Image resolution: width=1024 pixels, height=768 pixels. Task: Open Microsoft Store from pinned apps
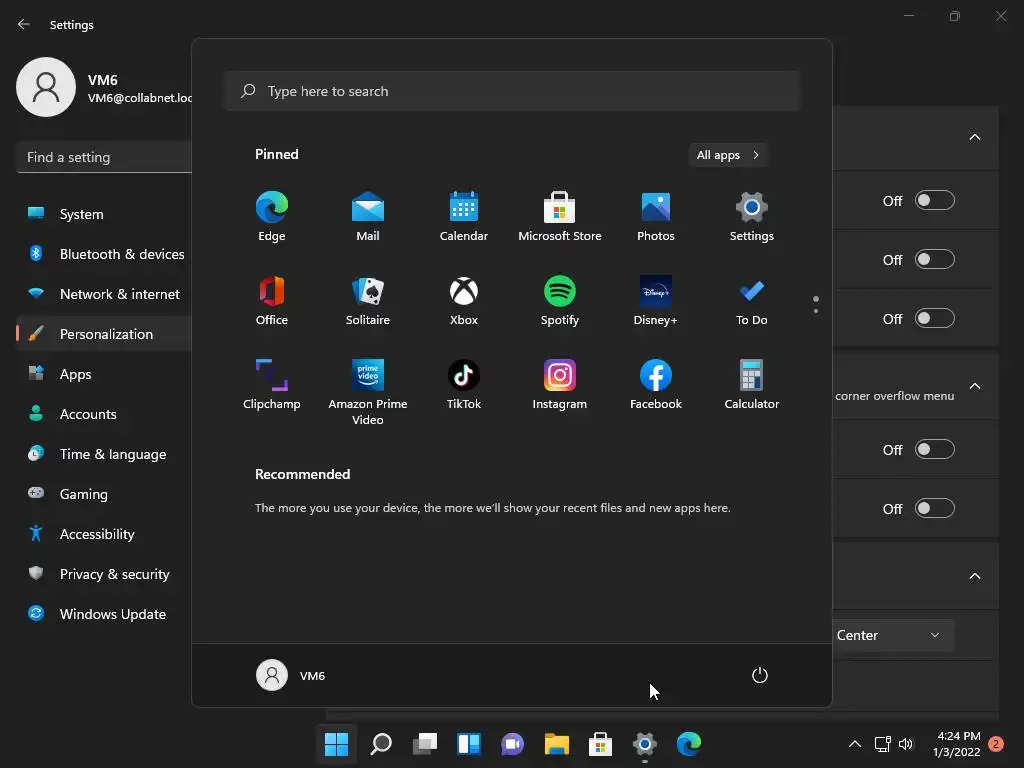[560, 216]
